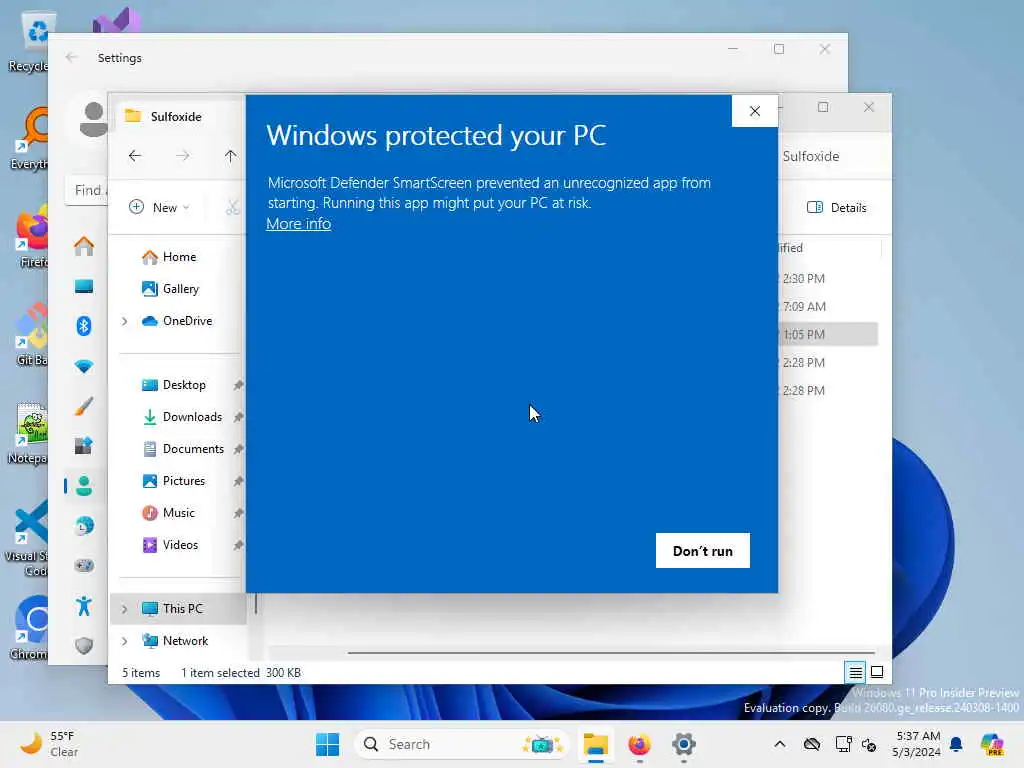Show hidden system tray icons
1024x768 pixels.
[780, 744]
